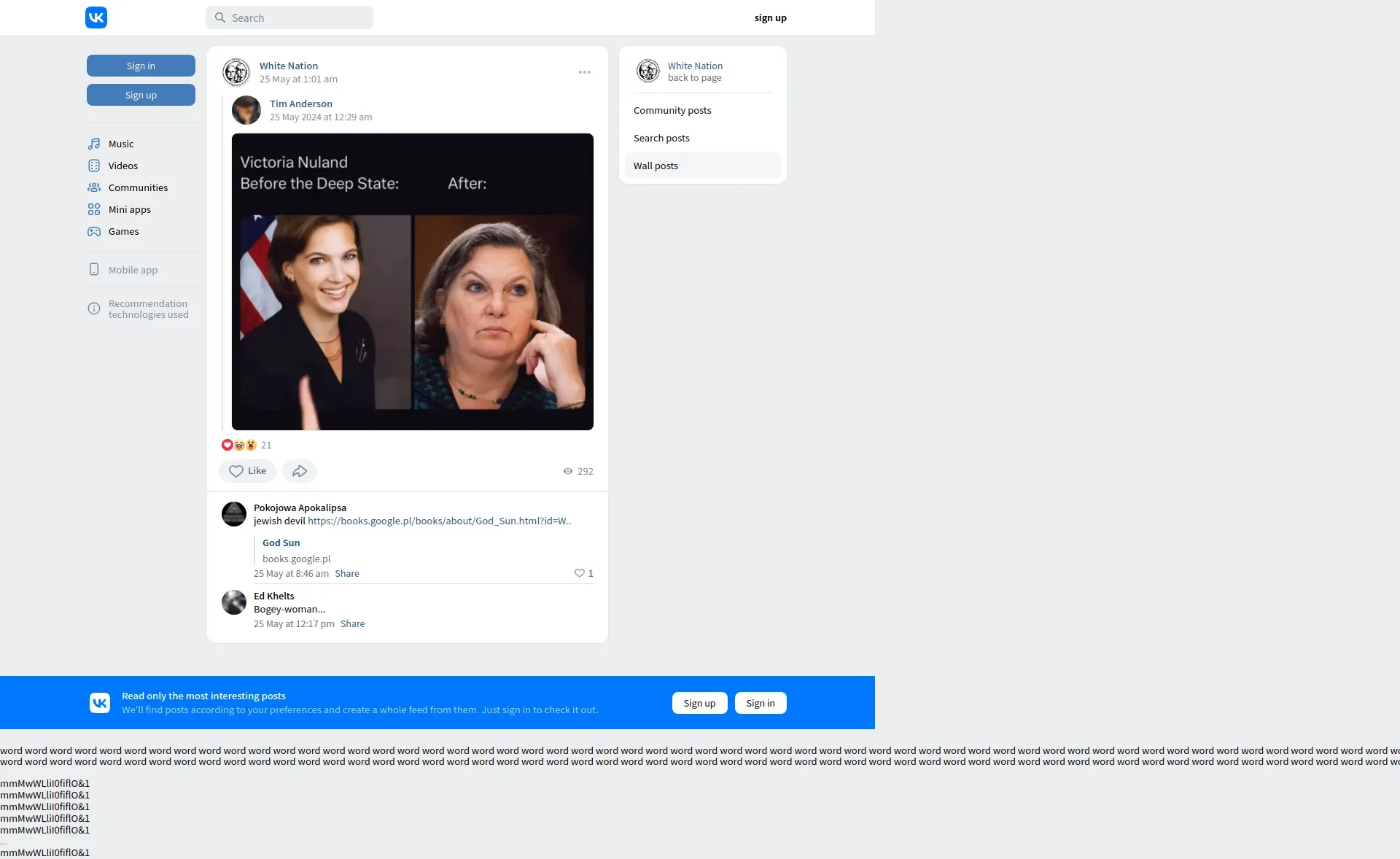This screenshot has width=1400, height=859.
Task: Click the Mini apps grid icon
Action: 94,209
